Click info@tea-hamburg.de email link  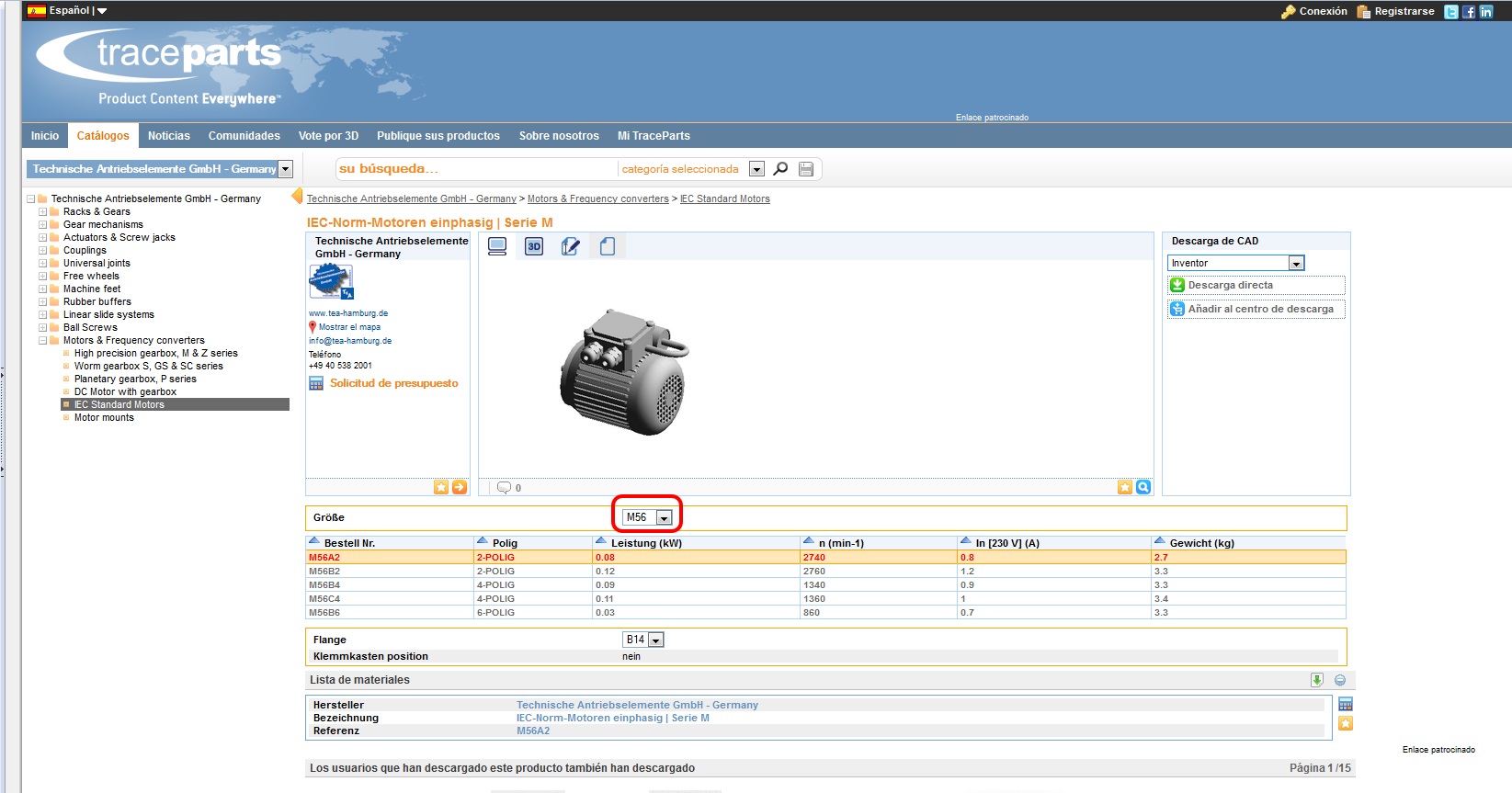click(350, 341)
